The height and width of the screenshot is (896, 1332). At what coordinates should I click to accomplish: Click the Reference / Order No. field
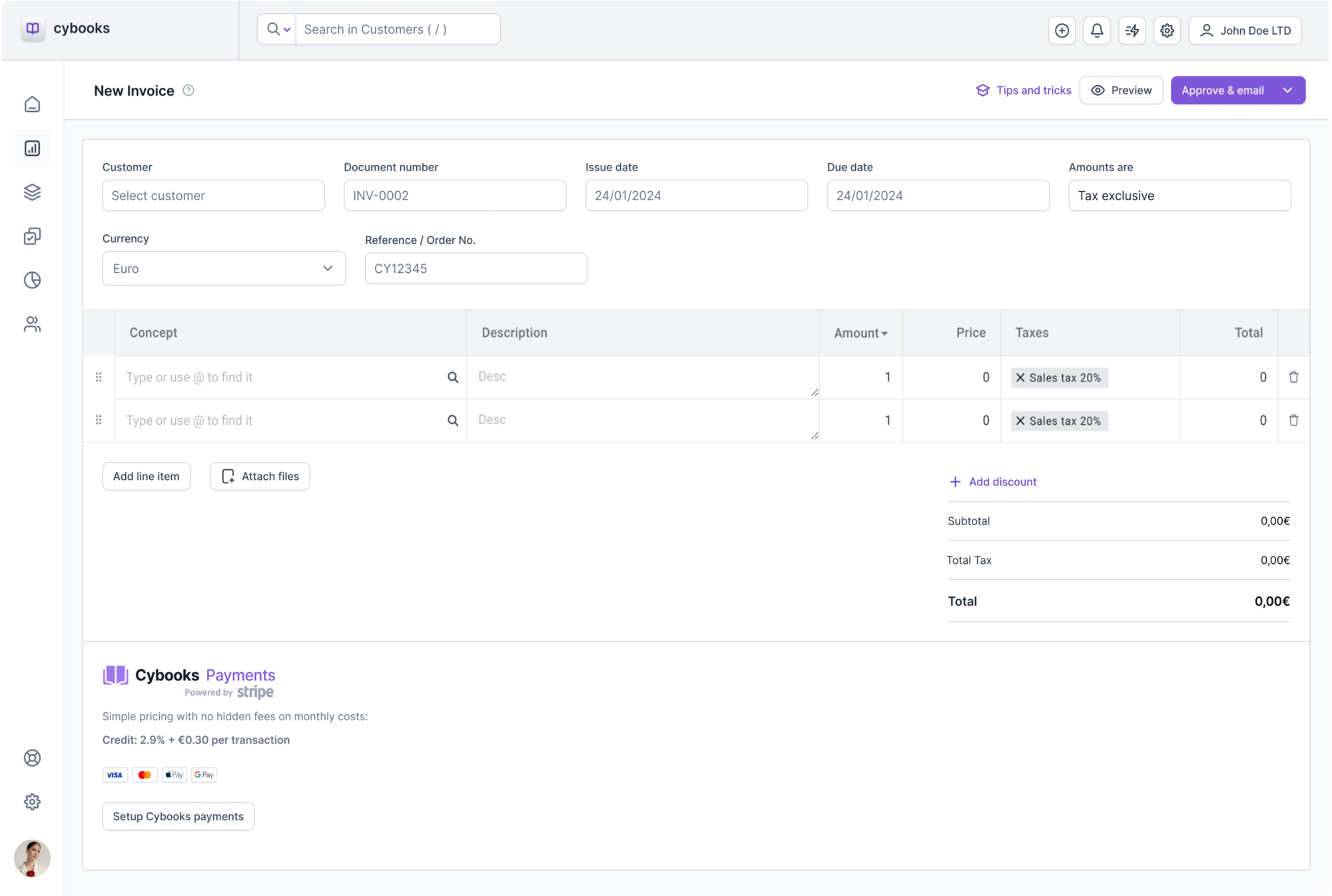[476, 268]
